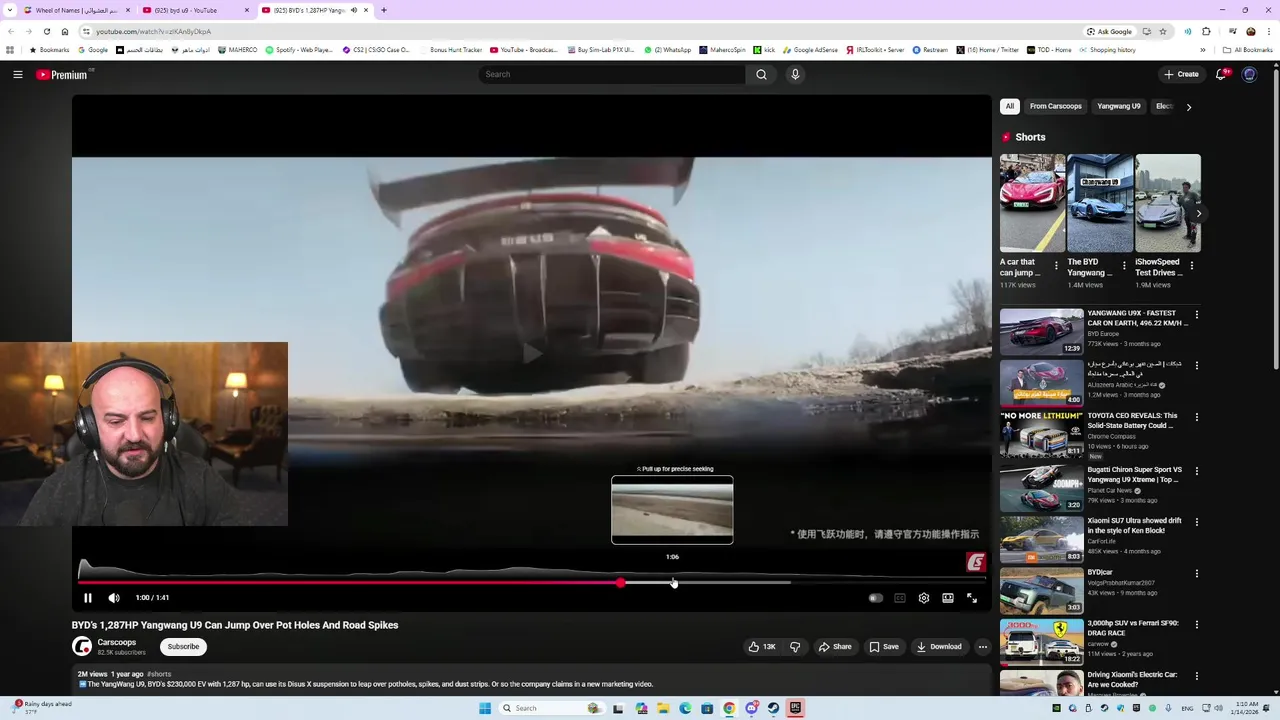1280x720 pixels.
Task: Open more actions ellipsis below video
Action: [982, 647]
